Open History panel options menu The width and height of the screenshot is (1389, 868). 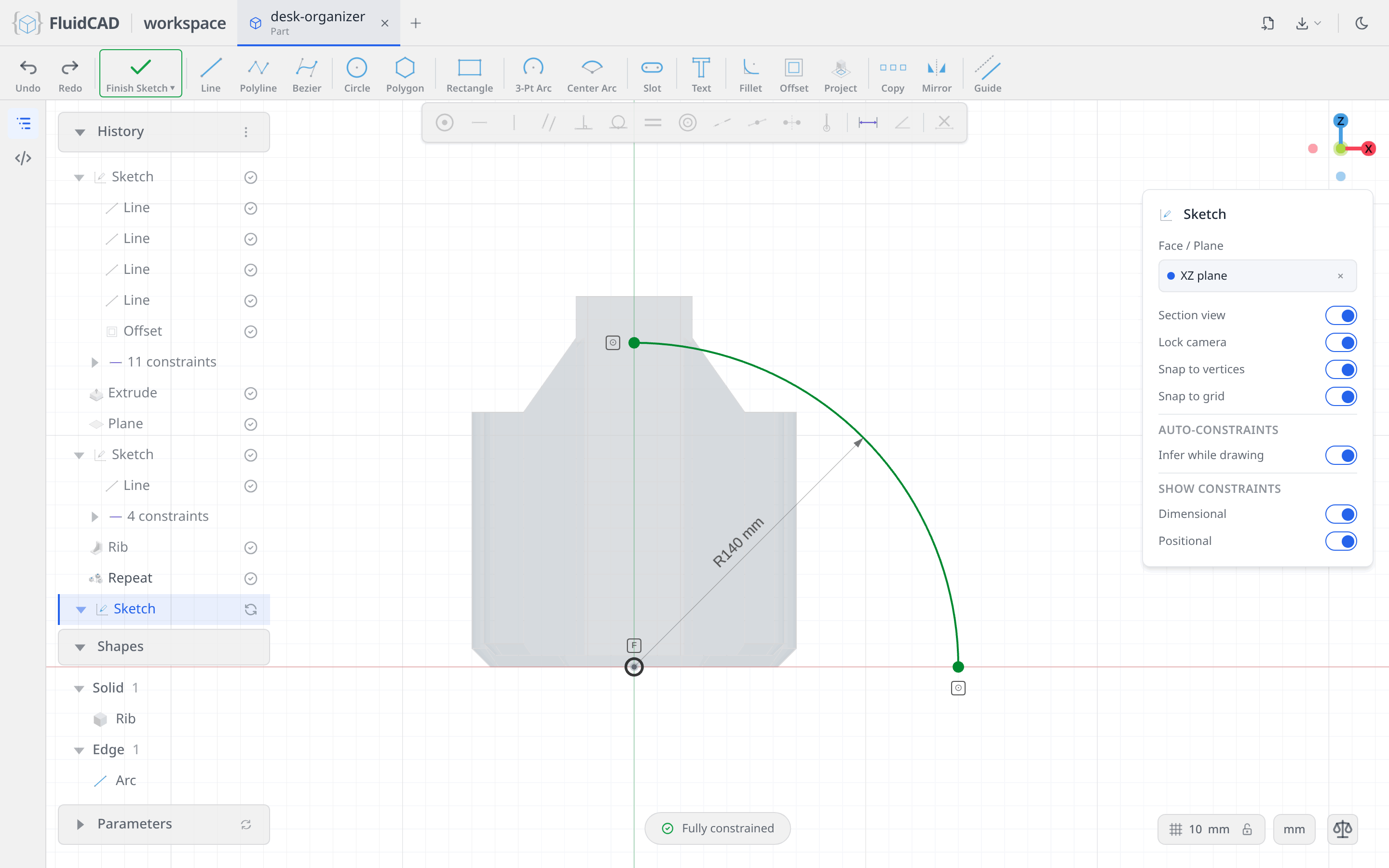(245, 132)
